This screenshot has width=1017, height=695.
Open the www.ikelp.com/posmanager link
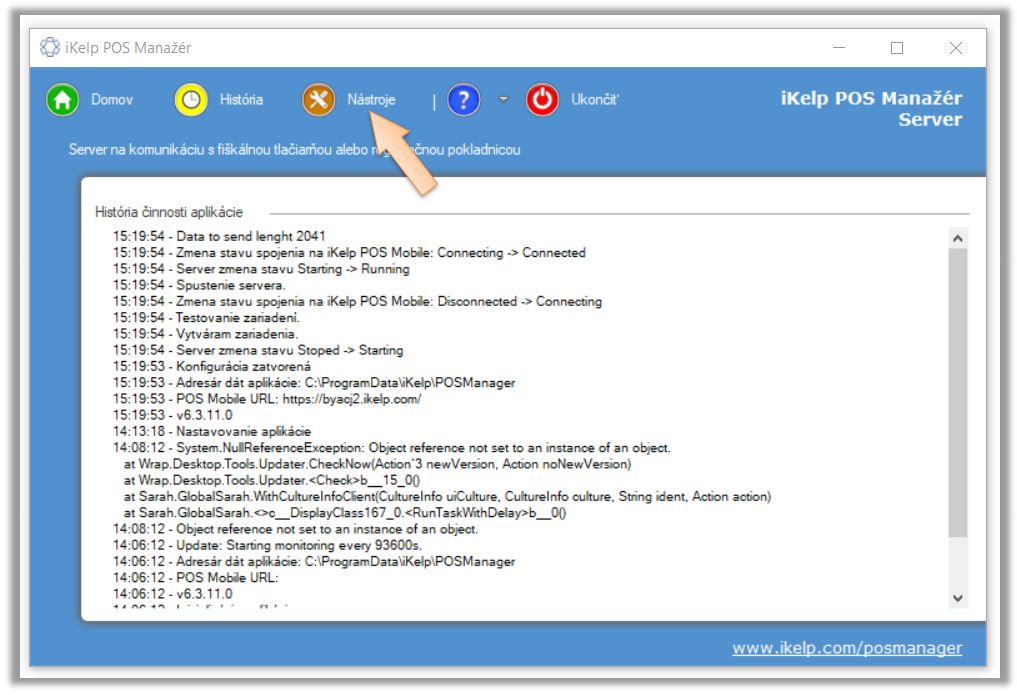[x=846, y=648]
